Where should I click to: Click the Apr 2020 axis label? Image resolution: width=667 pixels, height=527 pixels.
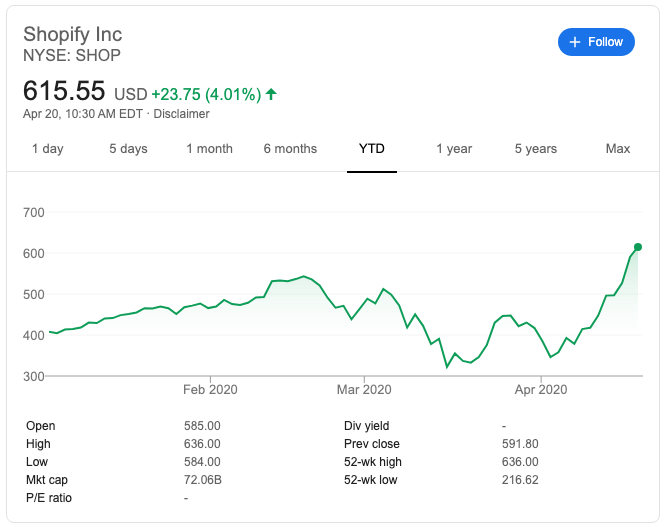tap(540, 389)
